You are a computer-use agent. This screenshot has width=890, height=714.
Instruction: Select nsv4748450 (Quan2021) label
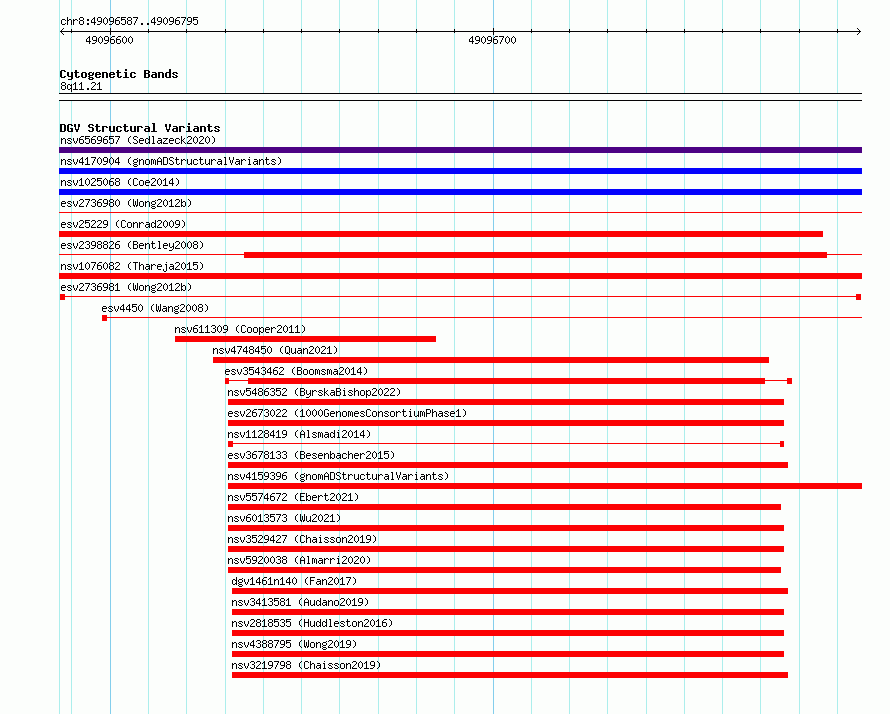pyautogui.click(x=275, y=350)
